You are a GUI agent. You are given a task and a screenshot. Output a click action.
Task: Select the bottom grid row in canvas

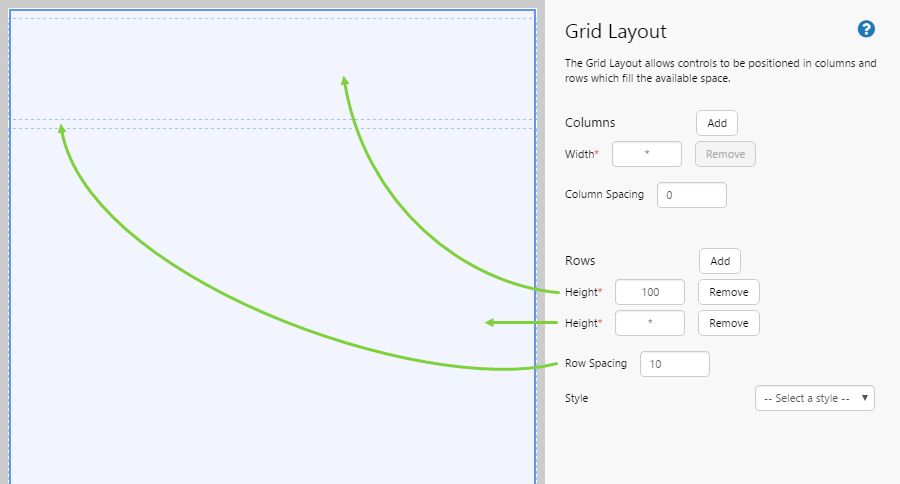(x=273, y=306)
